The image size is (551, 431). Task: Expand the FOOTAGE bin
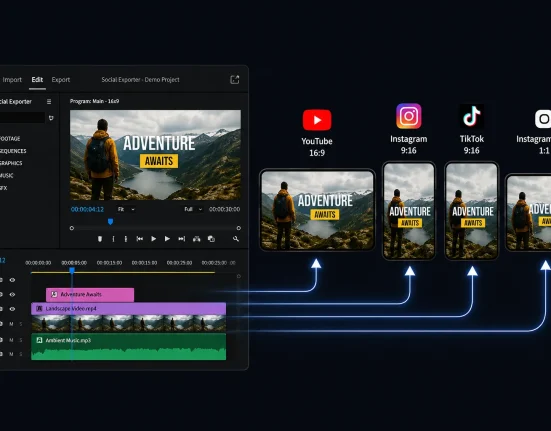pos(10,139)
